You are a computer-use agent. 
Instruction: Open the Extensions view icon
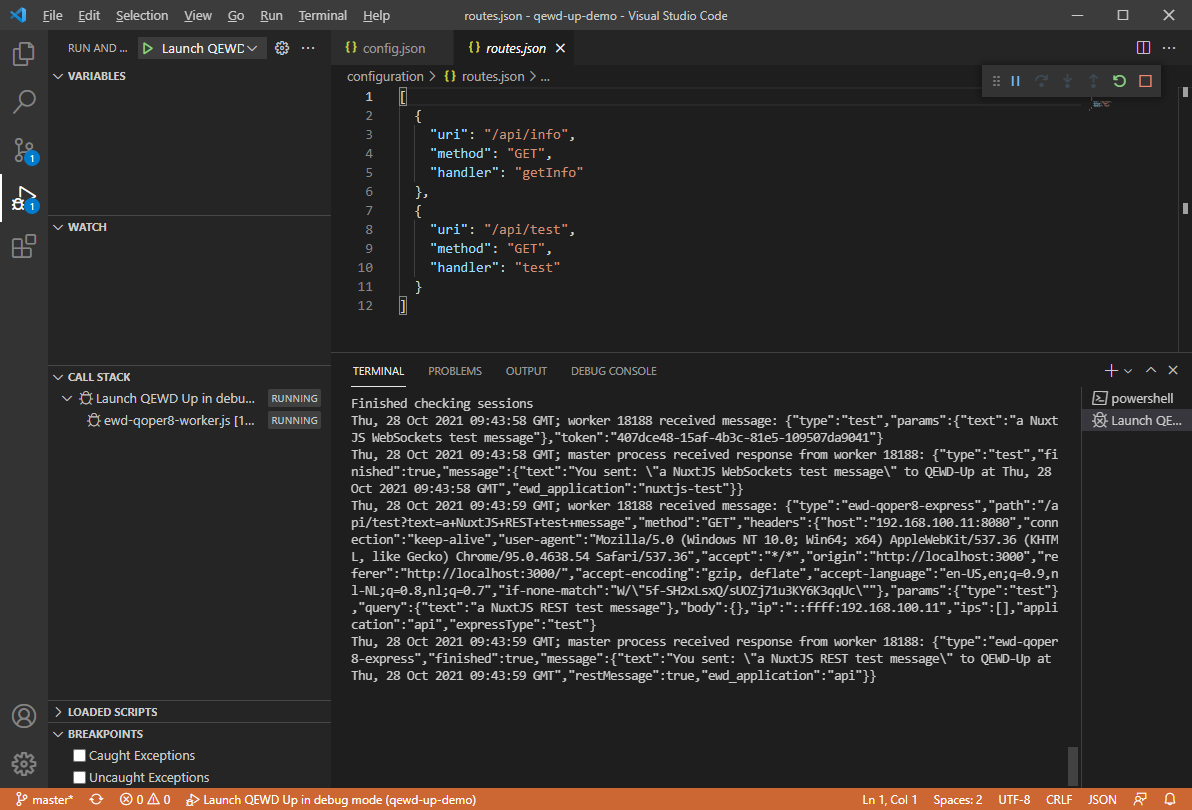(x=24, y=247)
